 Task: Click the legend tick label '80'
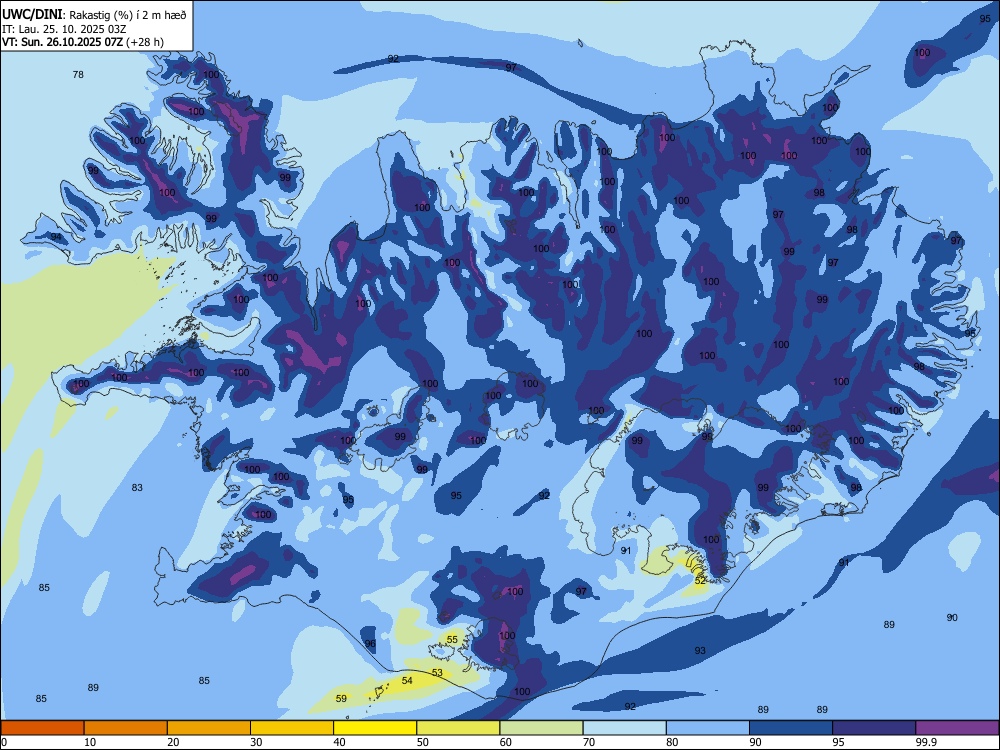(x=672, y=742)
